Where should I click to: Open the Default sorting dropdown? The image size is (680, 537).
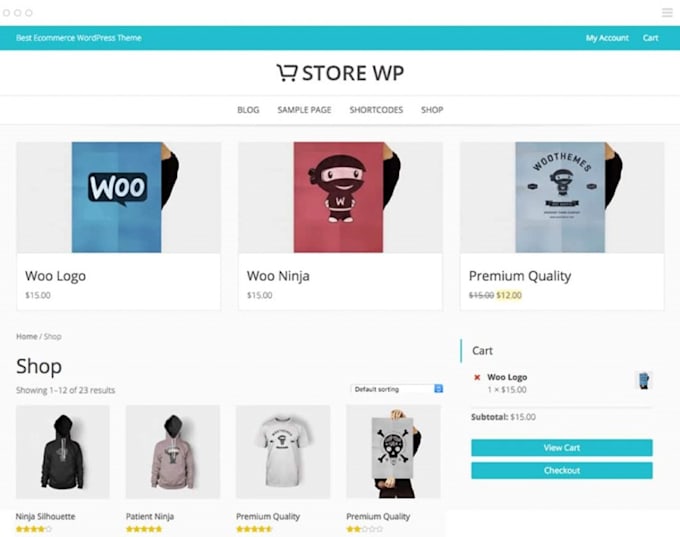coord(397,389)
